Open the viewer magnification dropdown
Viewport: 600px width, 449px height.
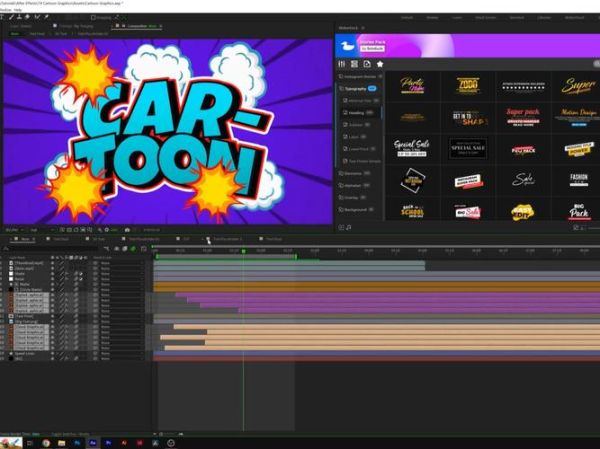tap(12, 228)
